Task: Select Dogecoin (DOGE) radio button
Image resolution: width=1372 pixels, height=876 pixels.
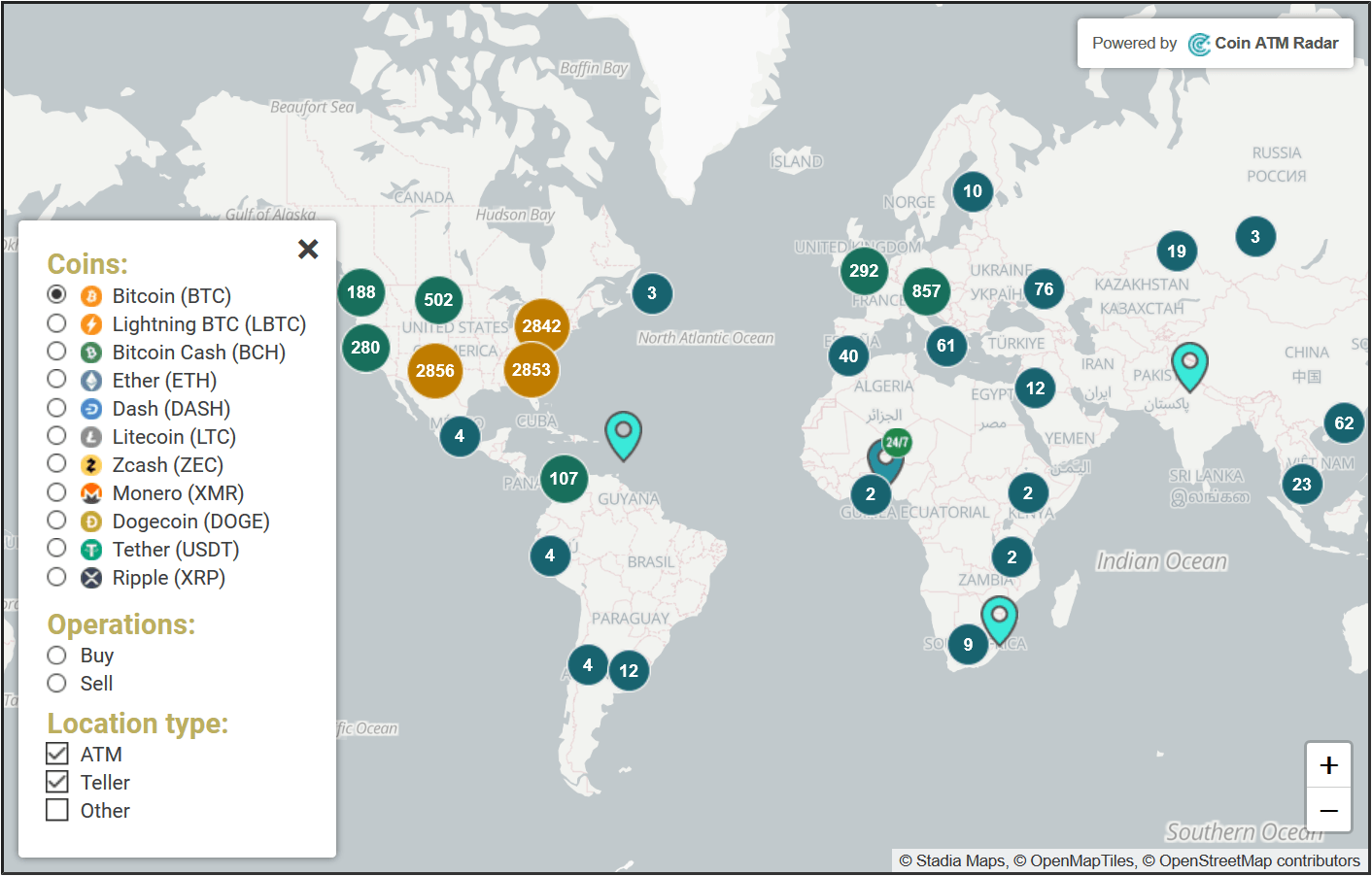Action: coord(57,520)
